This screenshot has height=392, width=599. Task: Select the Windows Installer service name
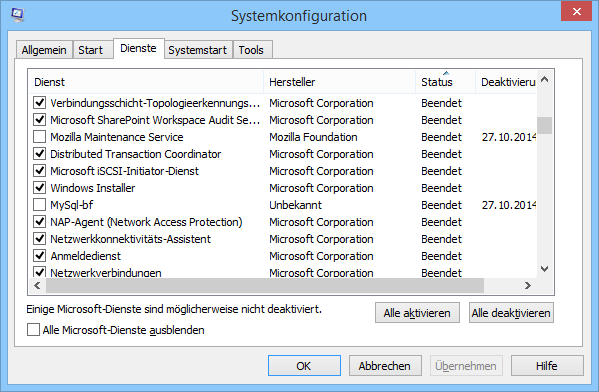pyautogui.click(x=93, y=188)
